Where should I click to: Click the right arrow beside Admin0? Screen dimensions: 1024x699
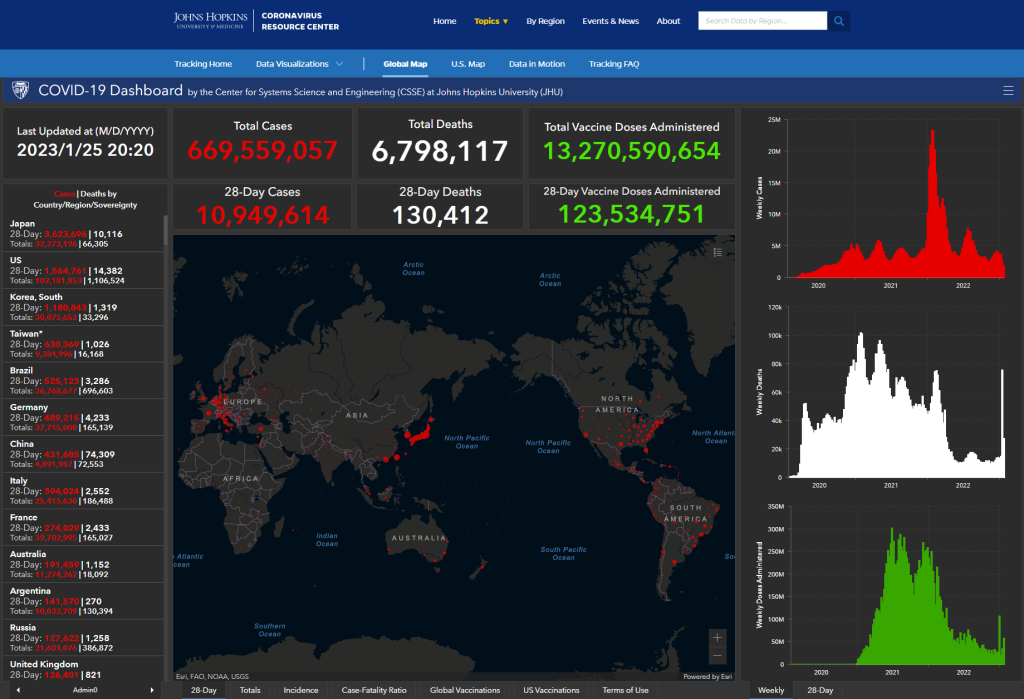(153, 690)
